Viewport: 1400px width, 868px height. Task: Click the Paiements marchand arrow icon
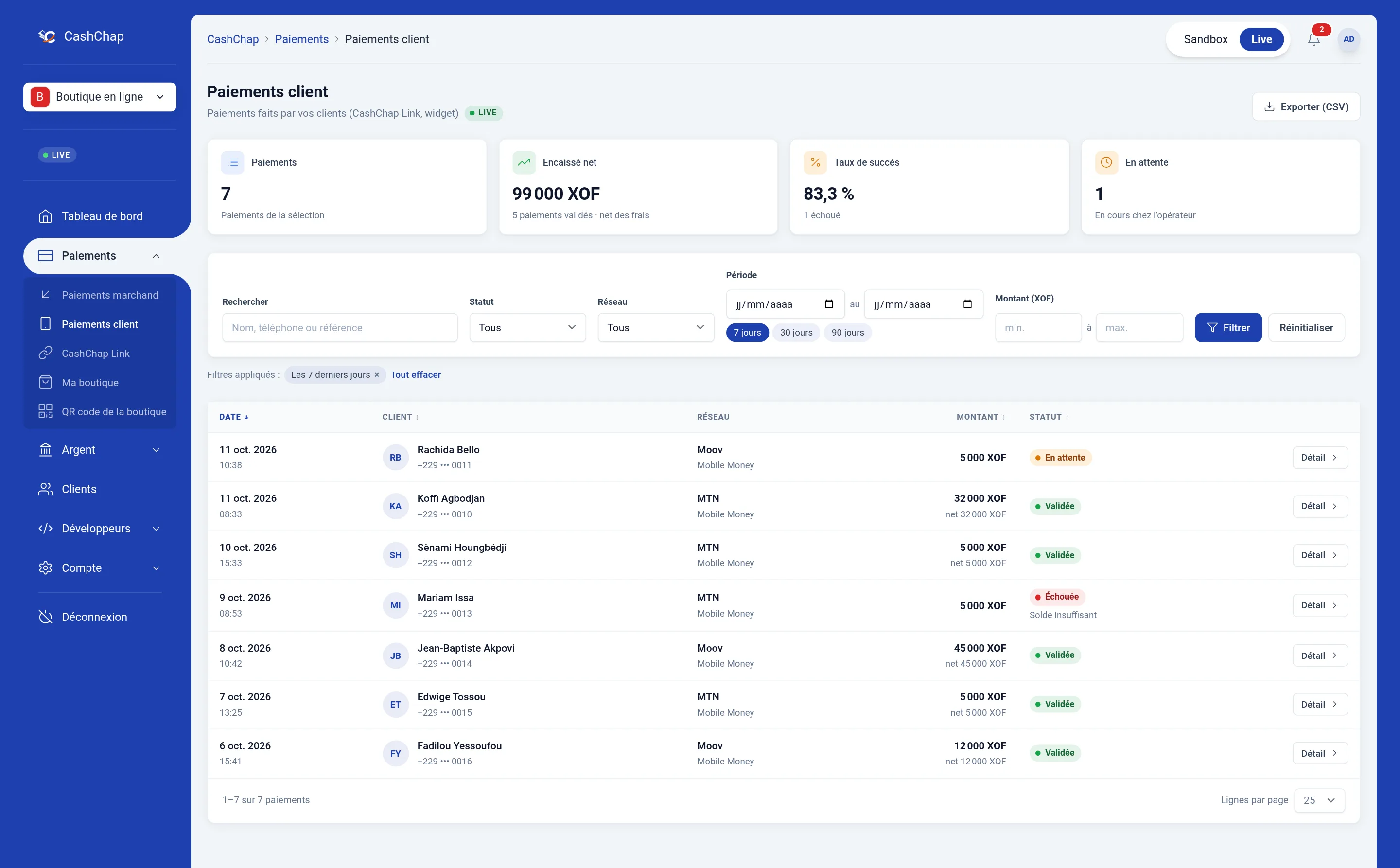45,295
